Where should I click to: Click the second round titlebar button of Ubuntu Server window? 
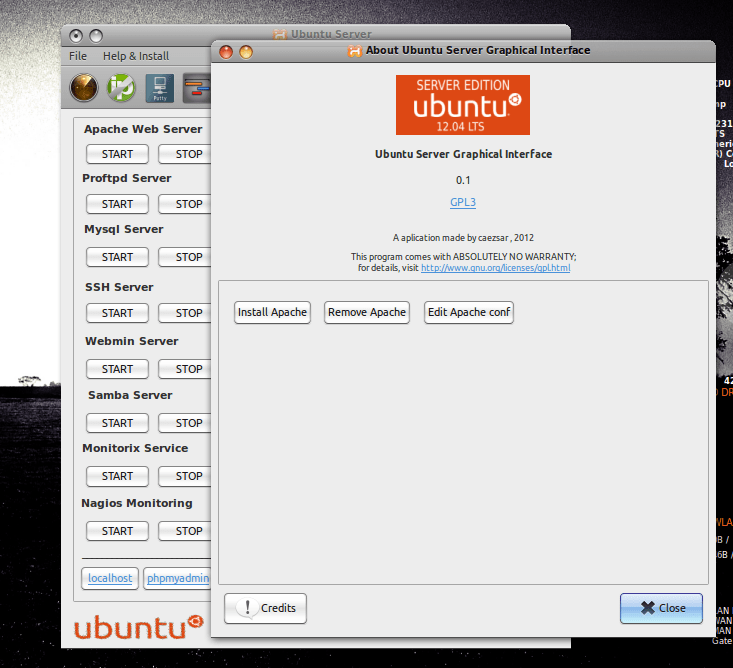pos(96,36)
